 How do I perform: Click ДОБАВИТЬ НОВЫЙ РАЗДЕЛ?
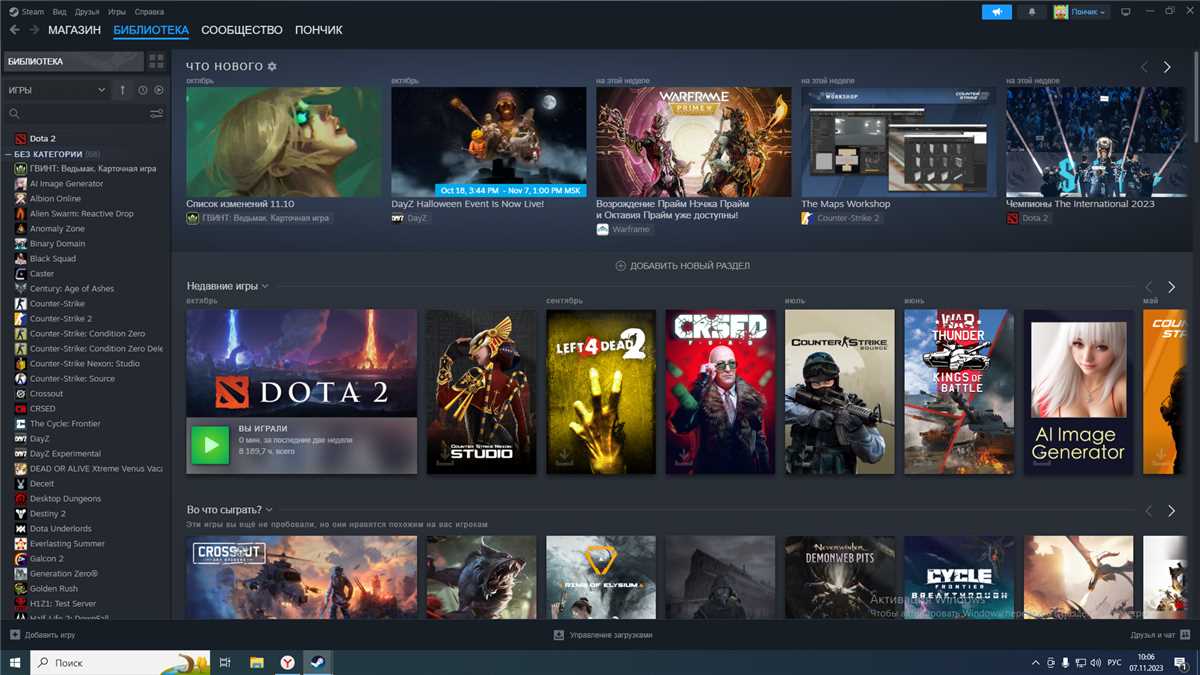coord(682,266)
